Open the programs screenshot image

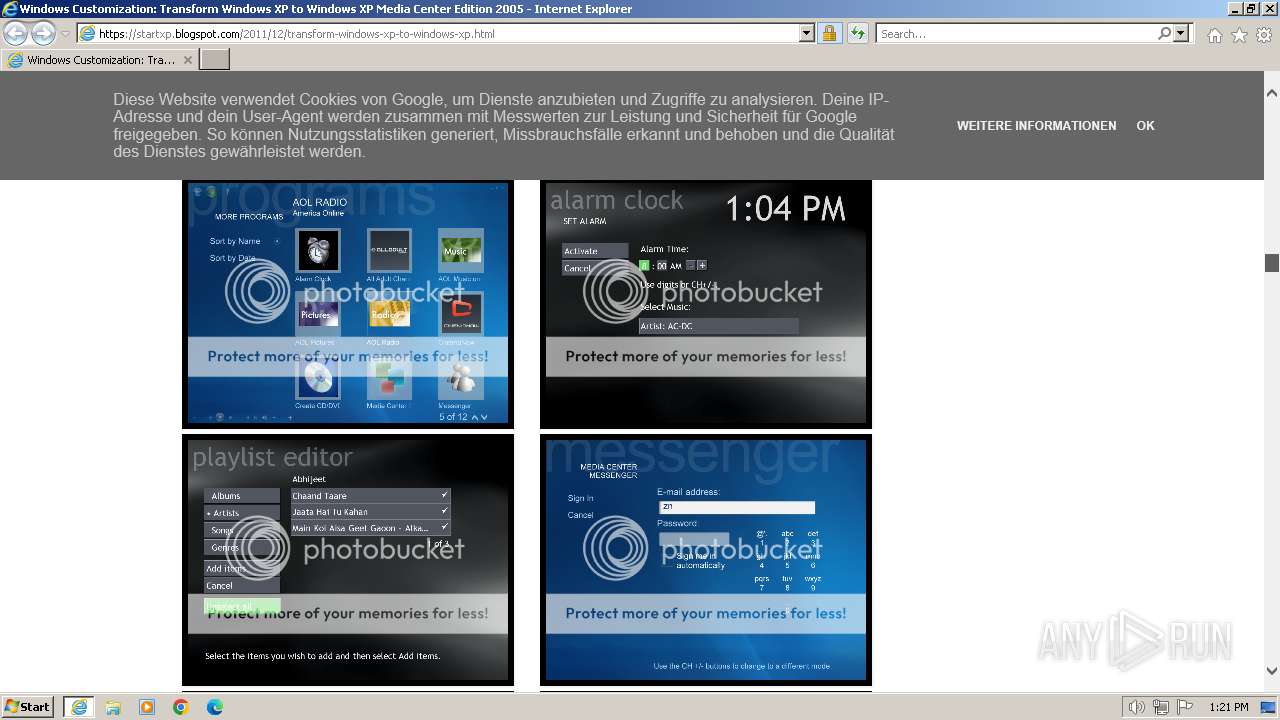(x=348, y=303)
